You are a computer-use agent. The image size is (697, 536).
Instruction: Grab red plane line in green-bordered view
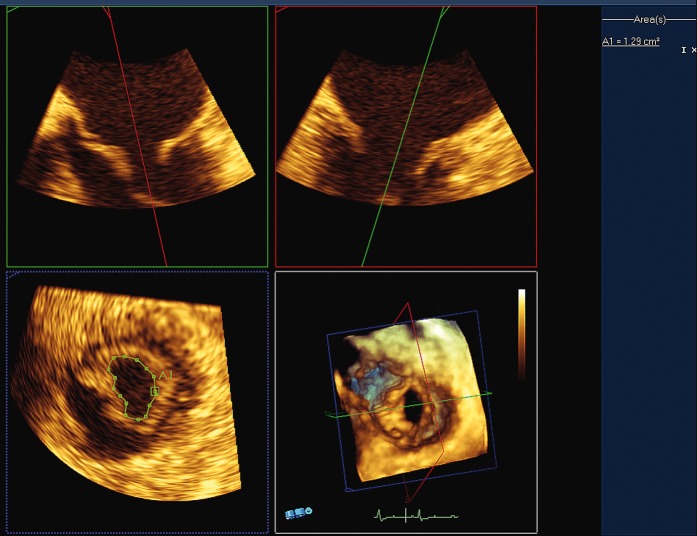click(136, 136)
